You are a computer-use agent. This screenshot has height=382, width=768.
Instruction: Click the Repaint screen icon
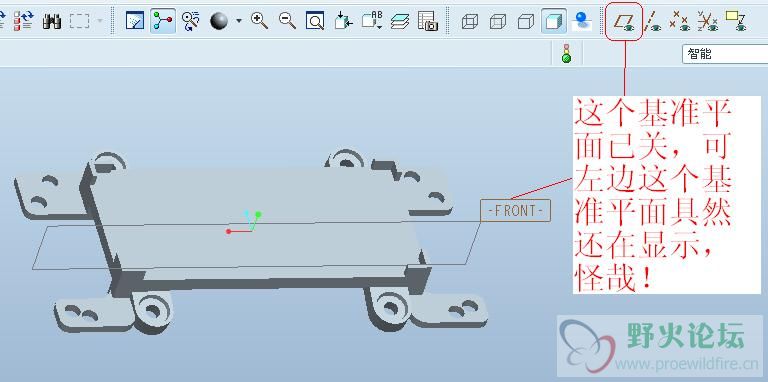pyautogui.click(x=135, y=21)
